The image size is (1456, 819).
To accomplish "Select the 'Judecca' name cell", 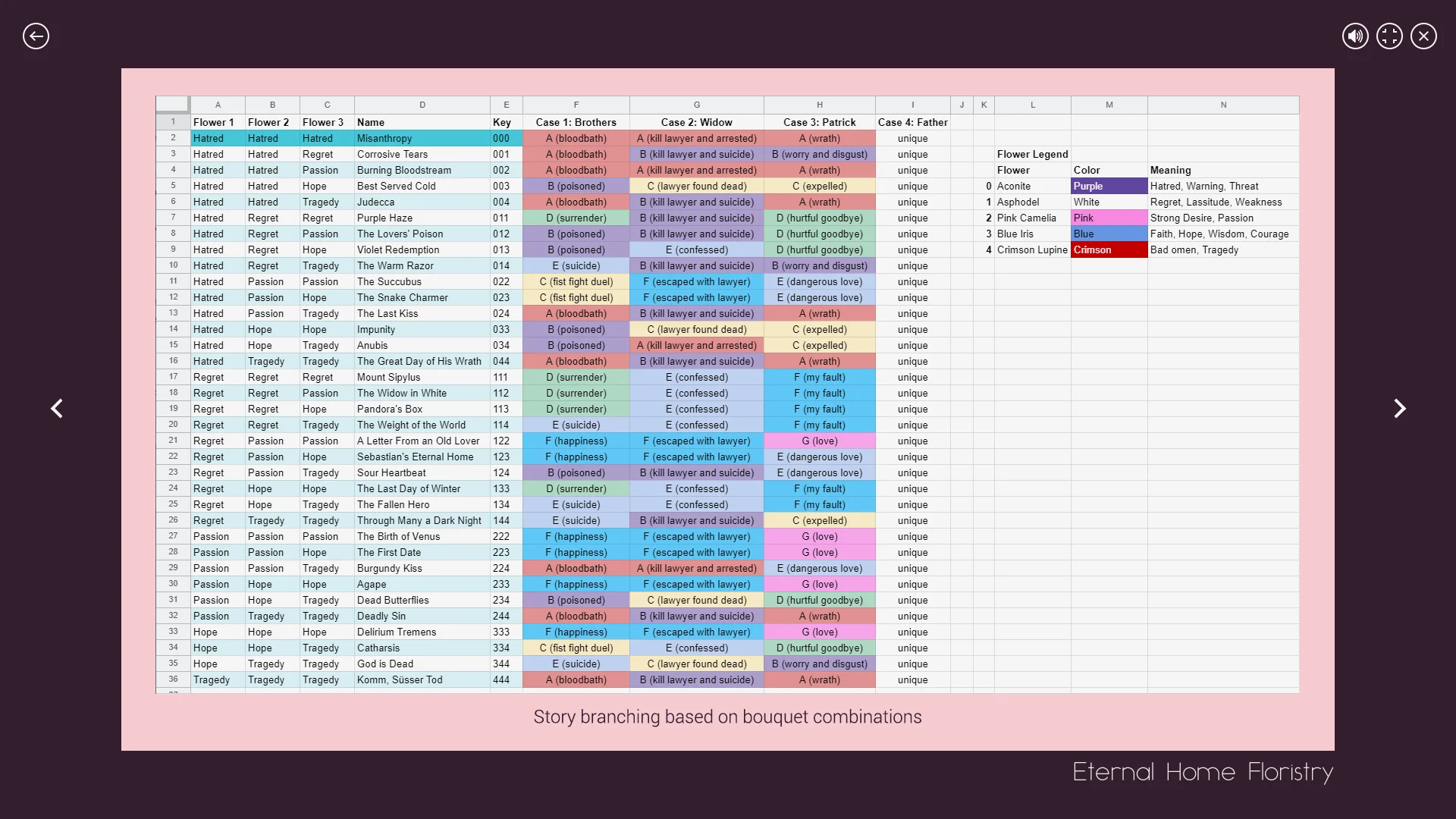I will click(422, 202).
